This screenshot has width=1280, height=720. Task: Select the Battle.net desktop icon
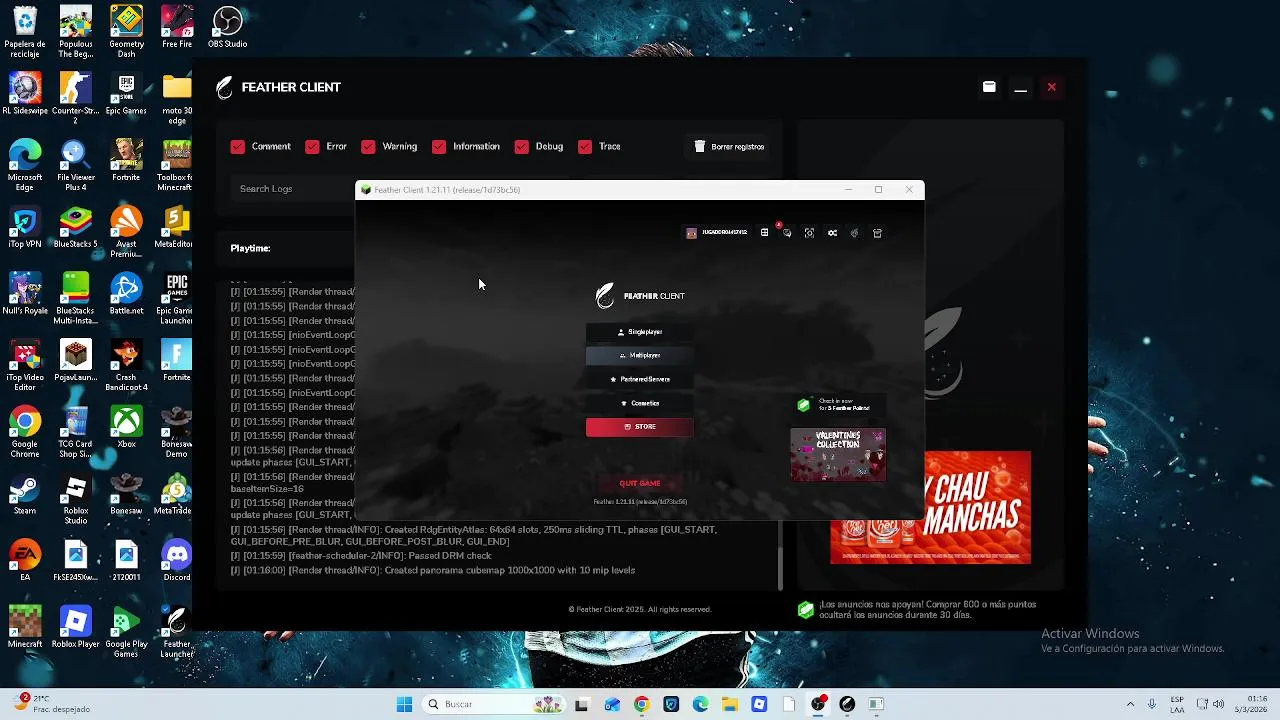click(x=126, y=294)
